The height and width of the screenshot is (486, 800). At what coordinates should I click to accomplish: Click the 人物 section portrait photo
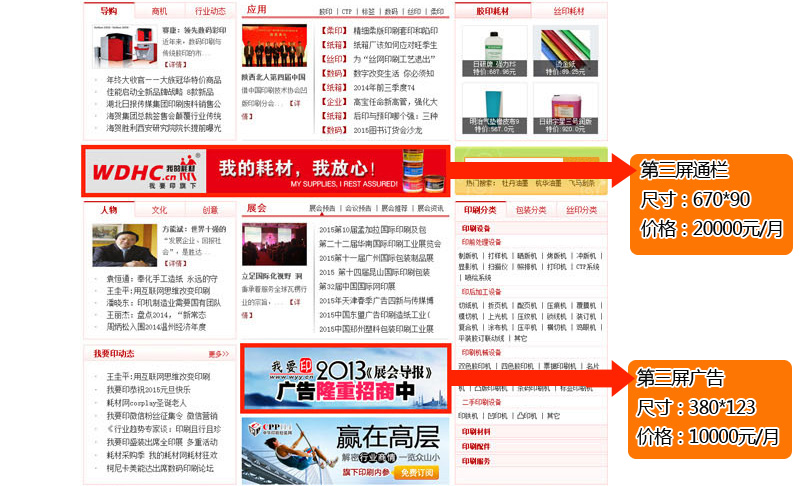(x=118, y=245)
